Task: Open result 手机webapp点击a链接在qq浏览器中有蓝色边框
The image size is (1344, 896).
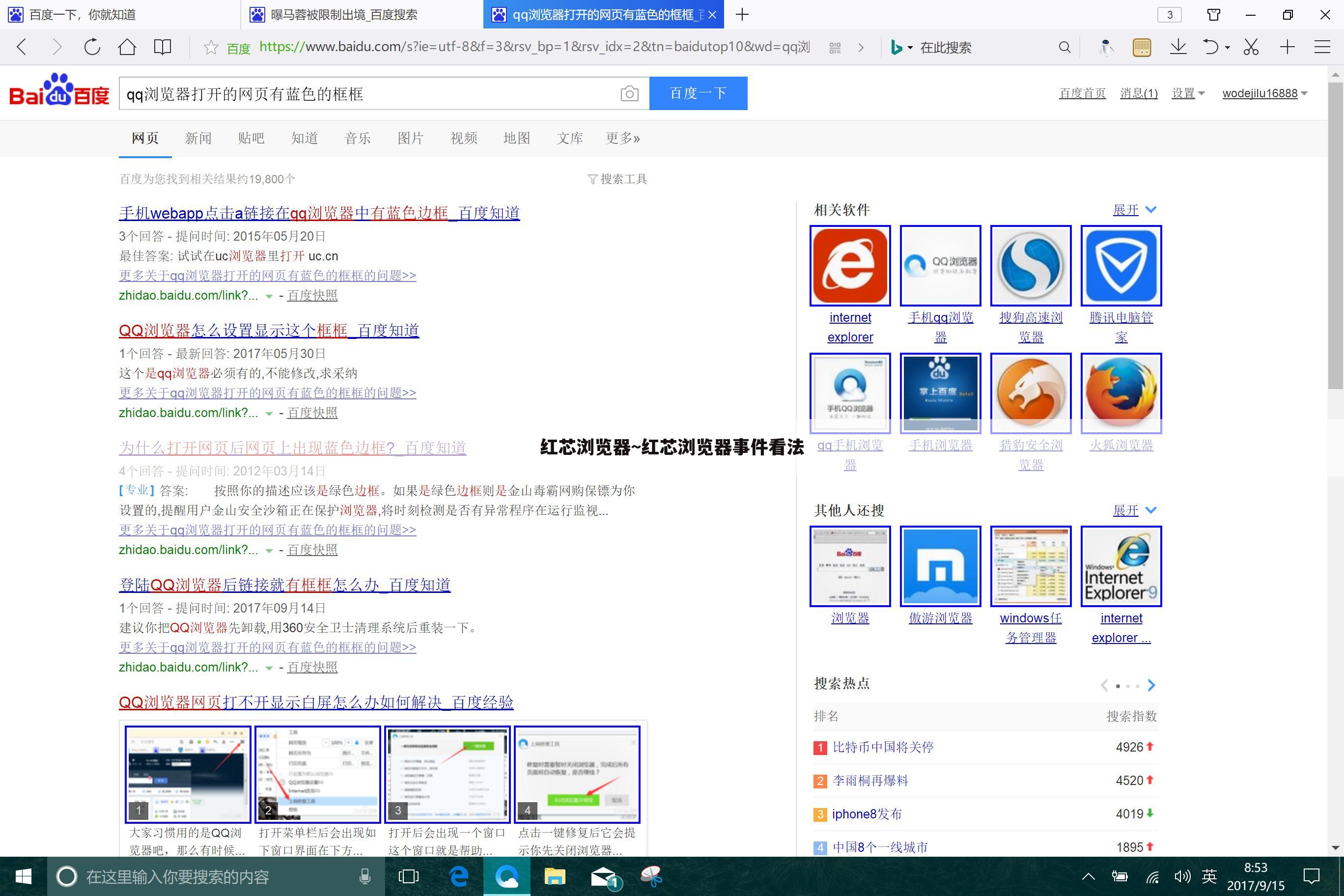Action: (319, 213)
